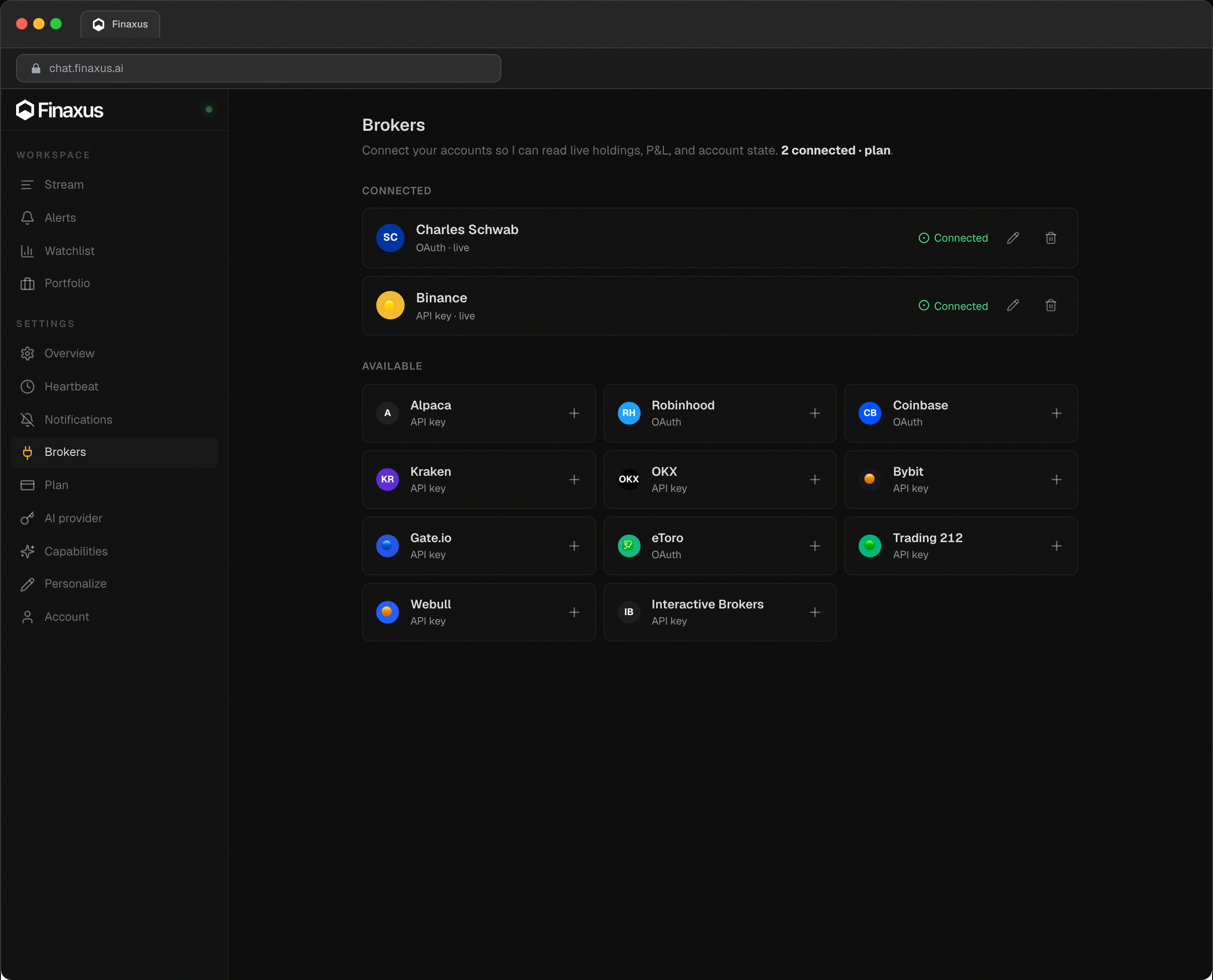This screenshot has width=1213, height=980.
Task: Add the Robinhood broker
Action: [x=815, y=413]
